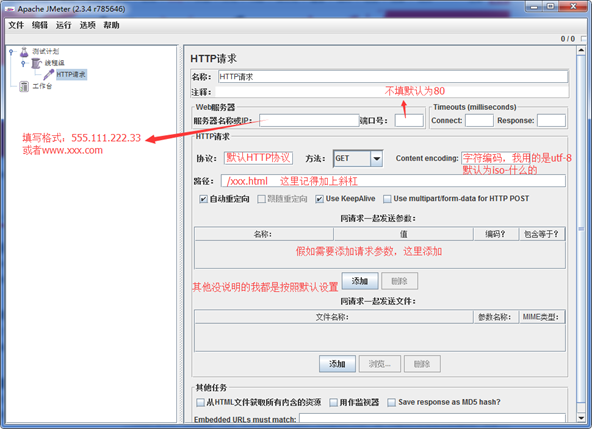Close the Apache JMeter window
592x429 pixels.
pos(573,7)
